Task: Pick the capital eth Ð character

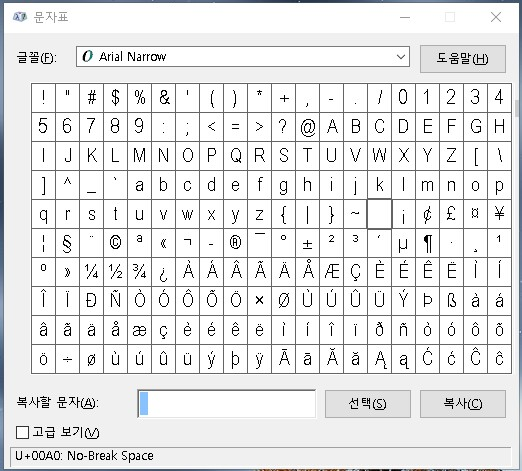Action: click(x=91, y=301)
